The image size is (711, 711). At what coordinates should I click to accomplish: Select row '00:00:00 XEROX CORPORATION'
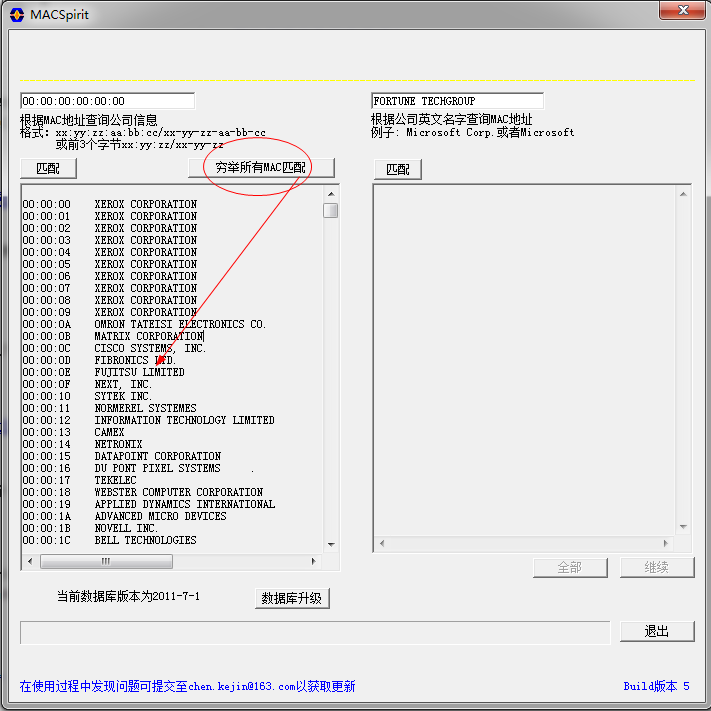110,205
